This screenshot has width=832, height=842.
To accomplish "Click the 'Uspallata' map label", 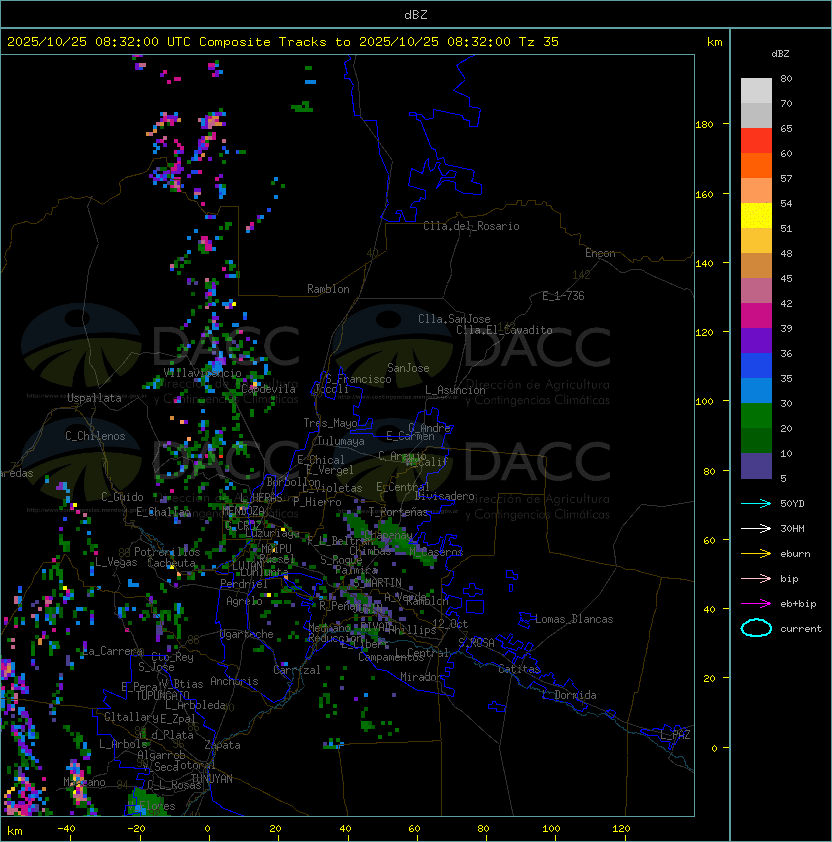I will [x=94, y=398].
